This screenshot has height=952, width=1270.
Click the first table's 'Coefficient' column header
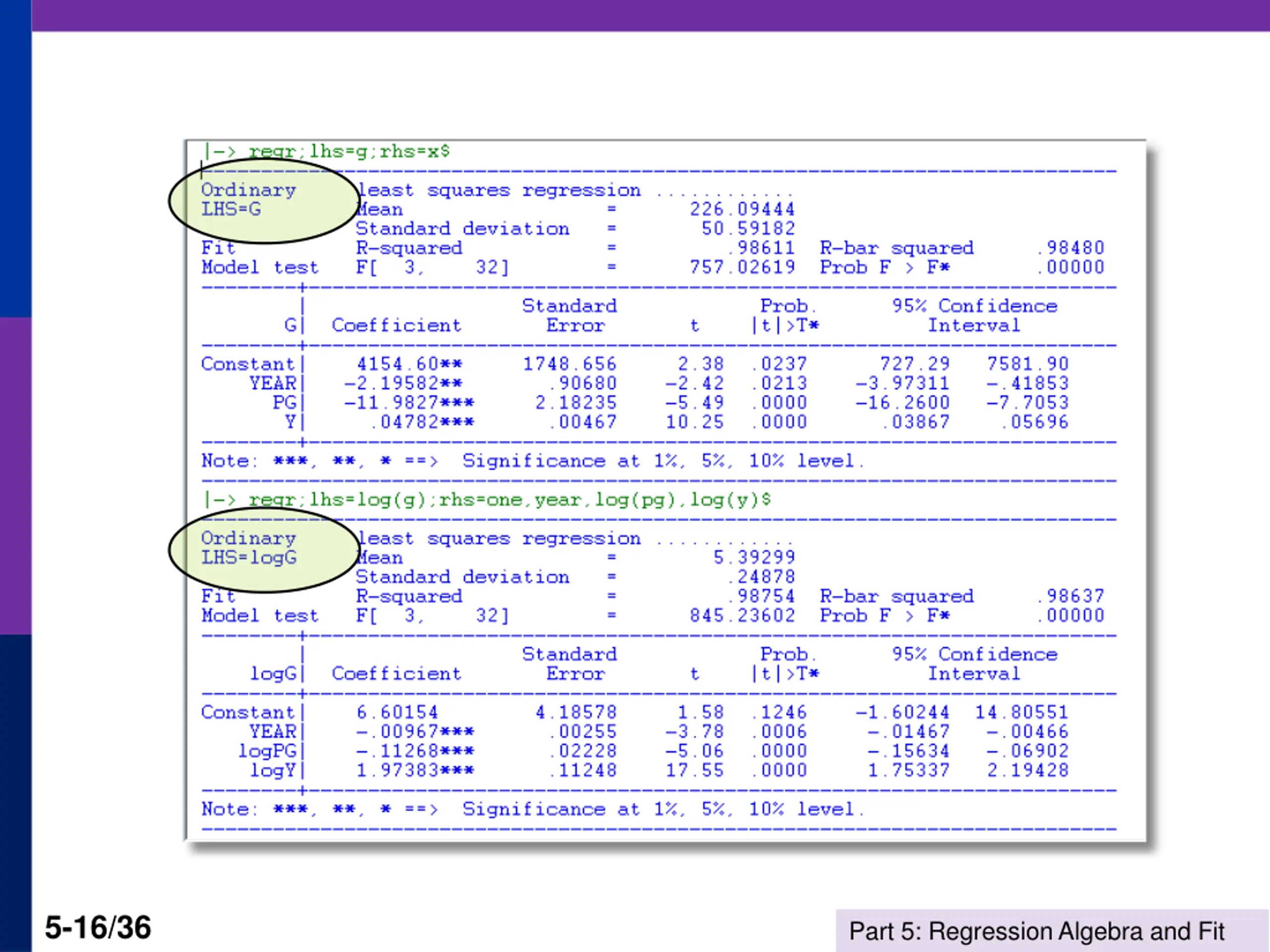396,325
